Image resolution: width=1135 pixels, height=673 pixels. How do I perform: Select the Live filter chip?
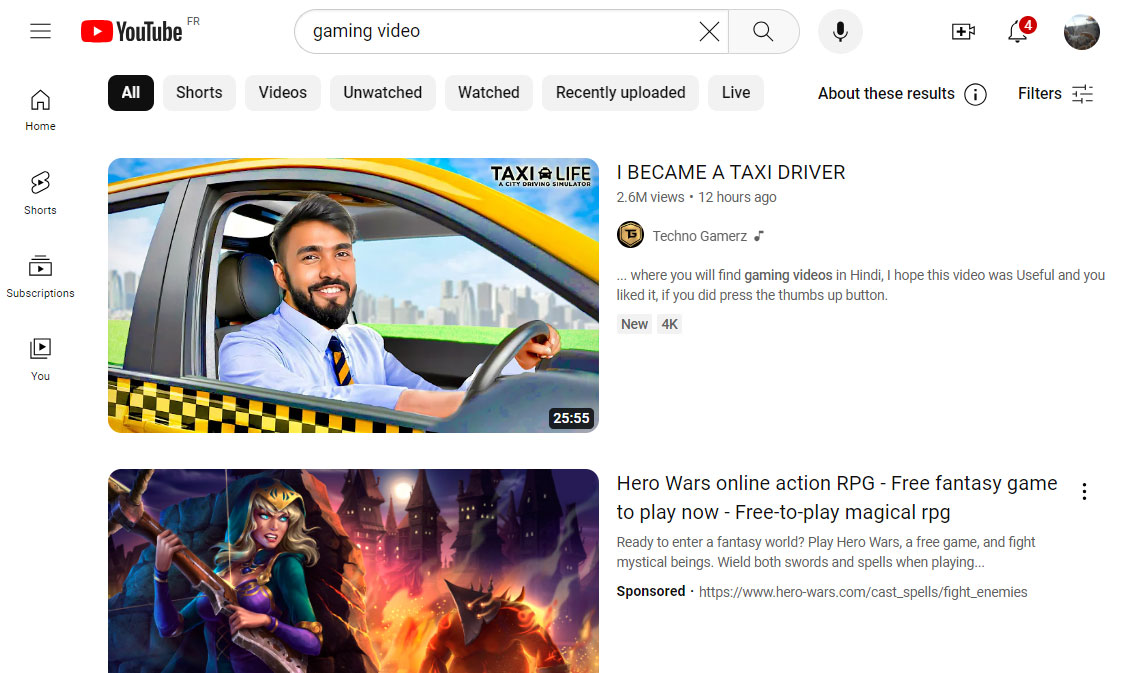(x=735, y=93)
